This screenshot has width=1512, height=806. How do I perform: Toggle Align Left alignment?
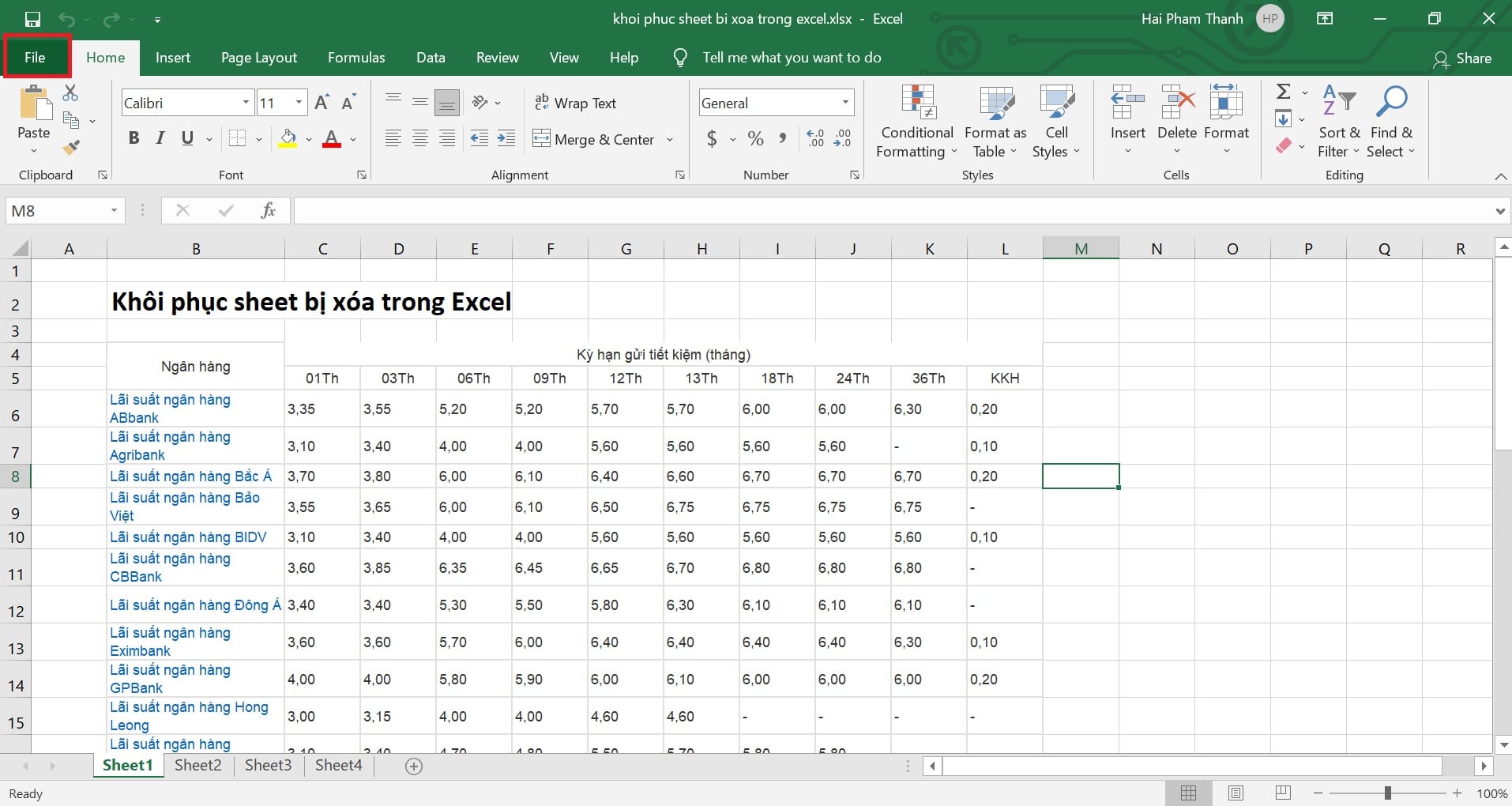tap(393, 139)
